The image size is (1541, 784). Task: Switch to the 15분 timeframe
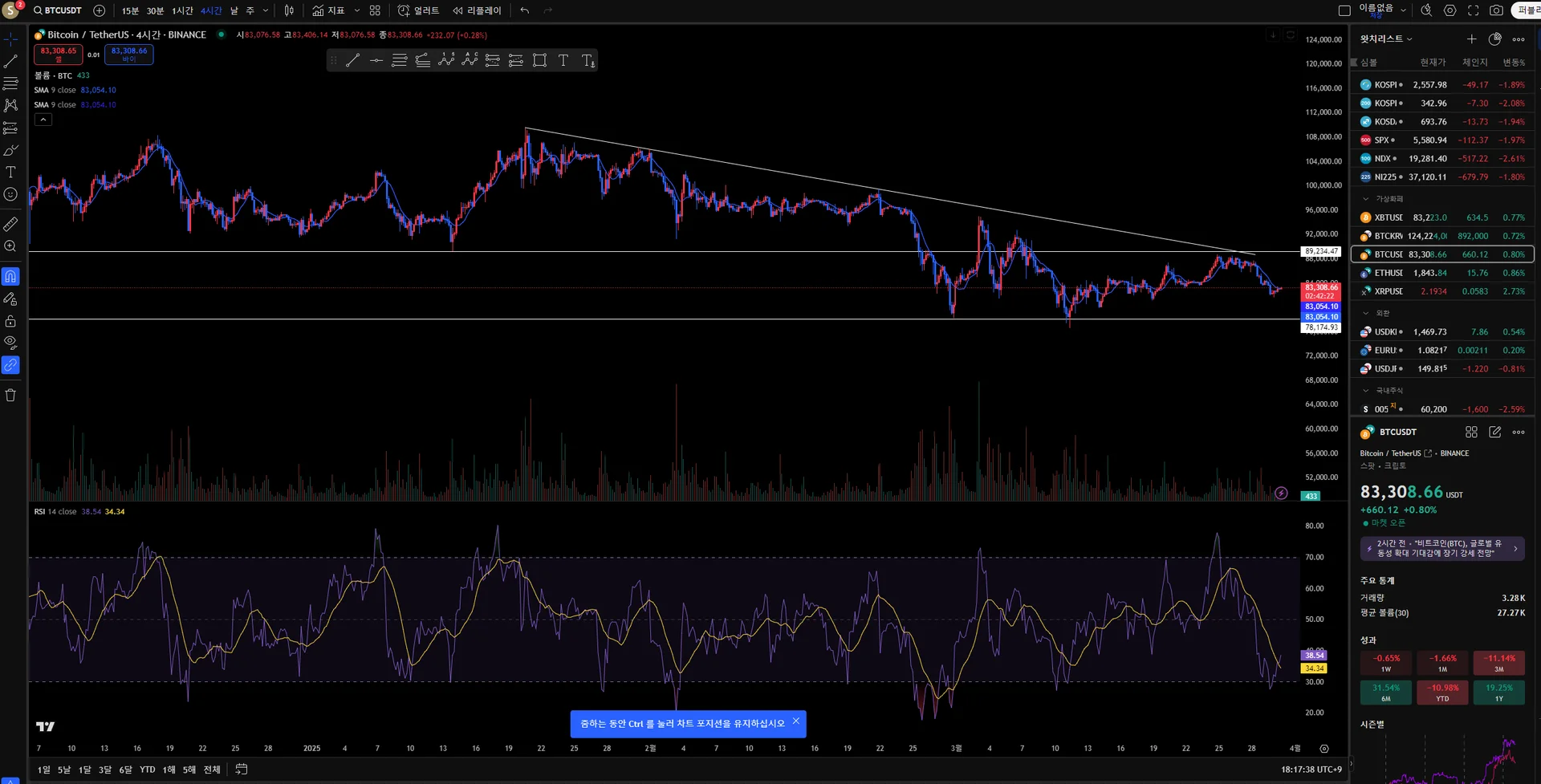(x=130, y=10)
